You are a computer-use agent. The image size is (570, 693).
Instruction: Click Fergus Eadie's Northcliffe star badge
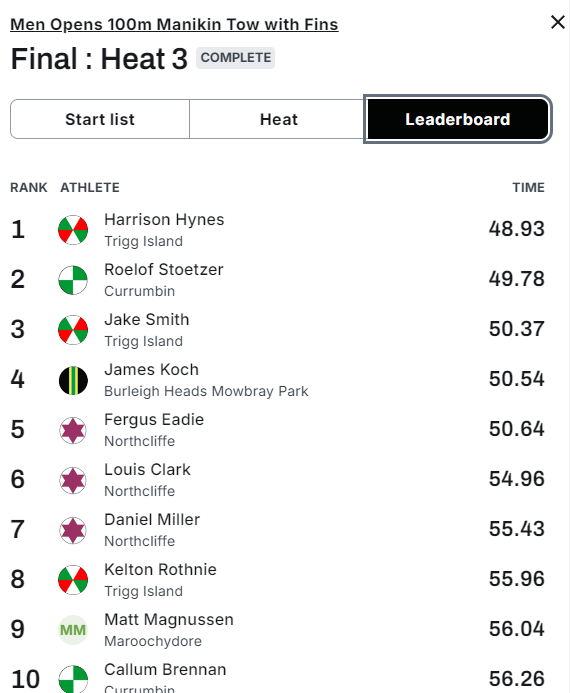(73, 430)
